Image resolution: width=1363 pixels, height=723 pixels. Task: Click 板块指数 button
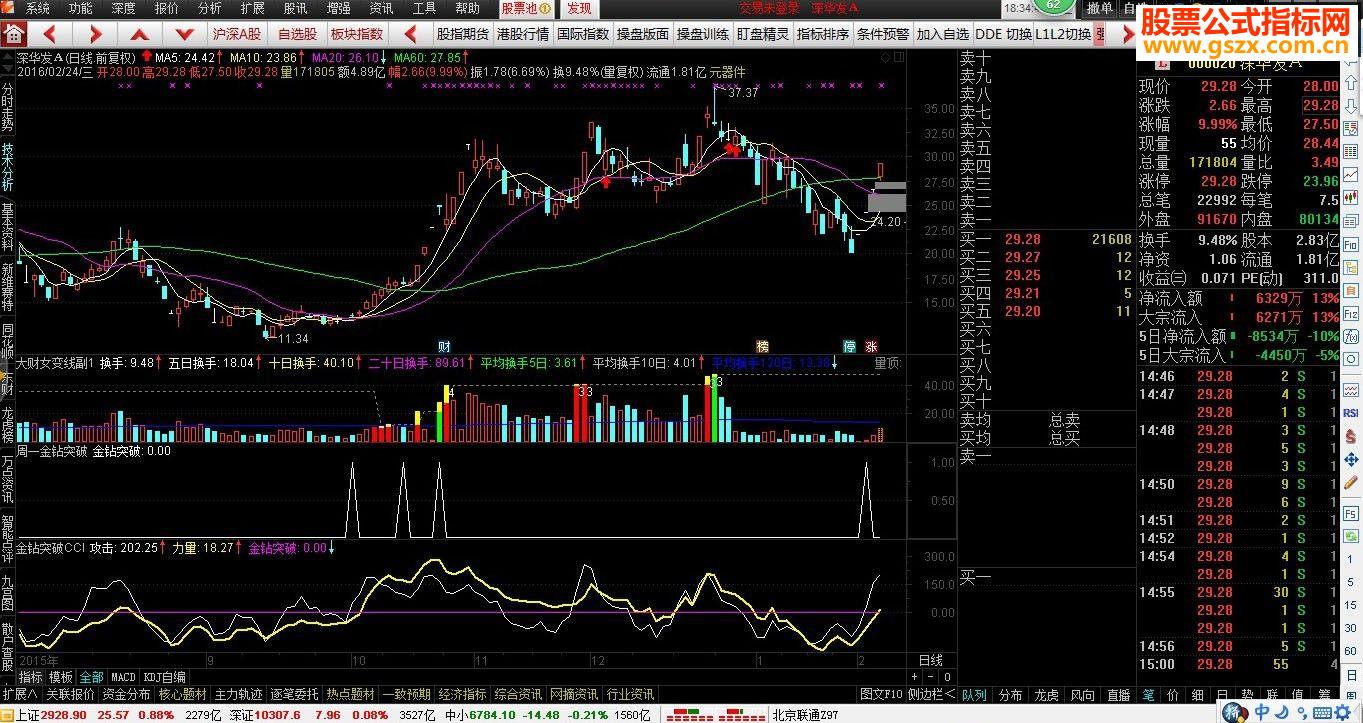point(357,34)
